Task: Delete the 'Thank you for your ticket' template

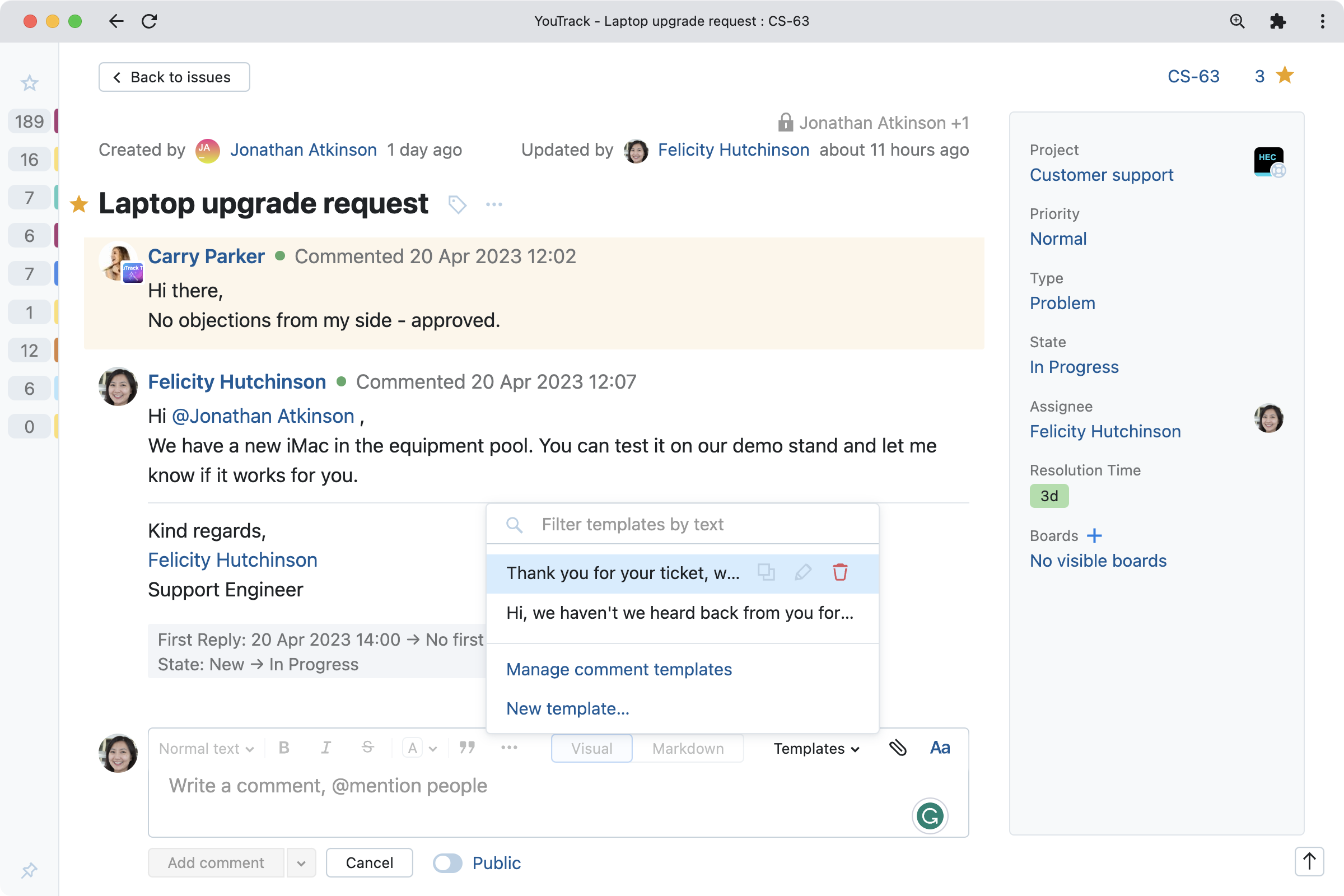Action: 839,572
